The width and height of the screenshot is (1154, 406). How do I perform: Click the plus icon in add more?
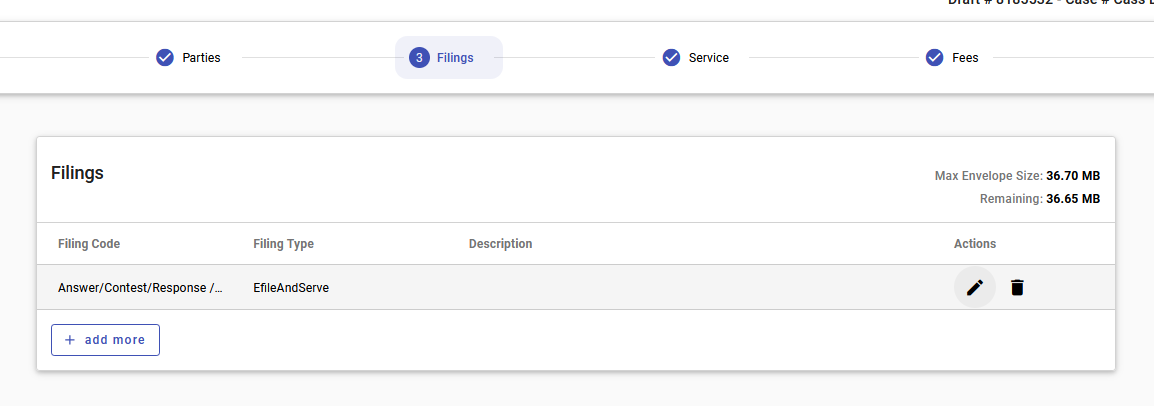[70, 340]
